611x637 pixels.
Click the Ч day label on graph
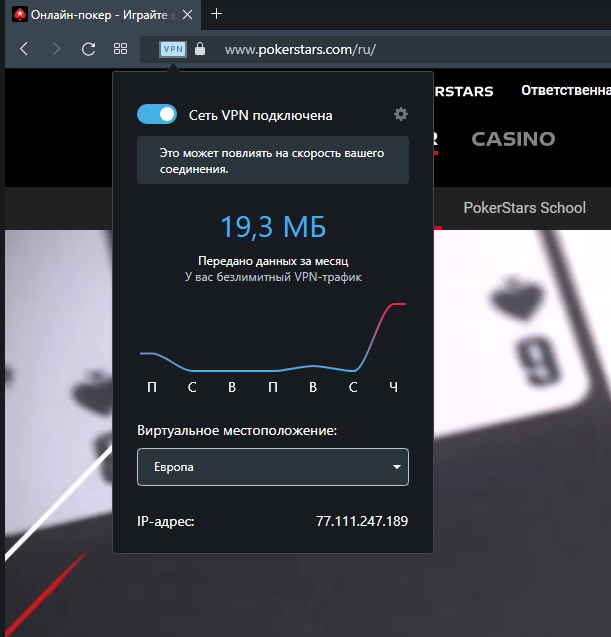pyautogui.click(x=393, y=387)
